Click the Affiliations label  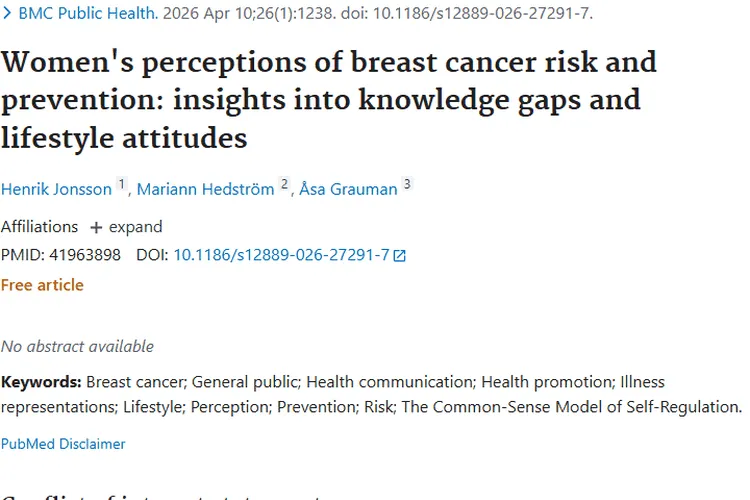pyautogui.click(x=39, y=227)
